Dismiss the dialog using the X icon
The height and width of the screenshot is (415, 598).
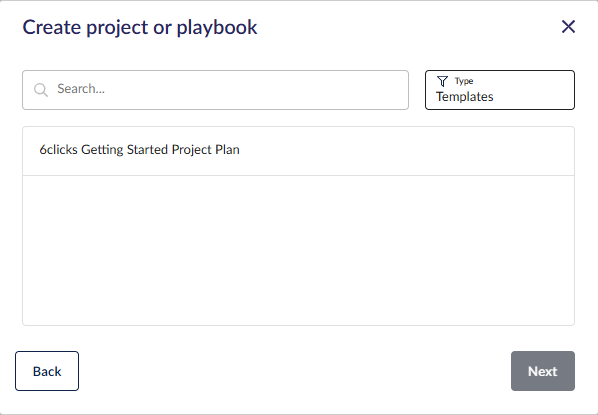568,27
